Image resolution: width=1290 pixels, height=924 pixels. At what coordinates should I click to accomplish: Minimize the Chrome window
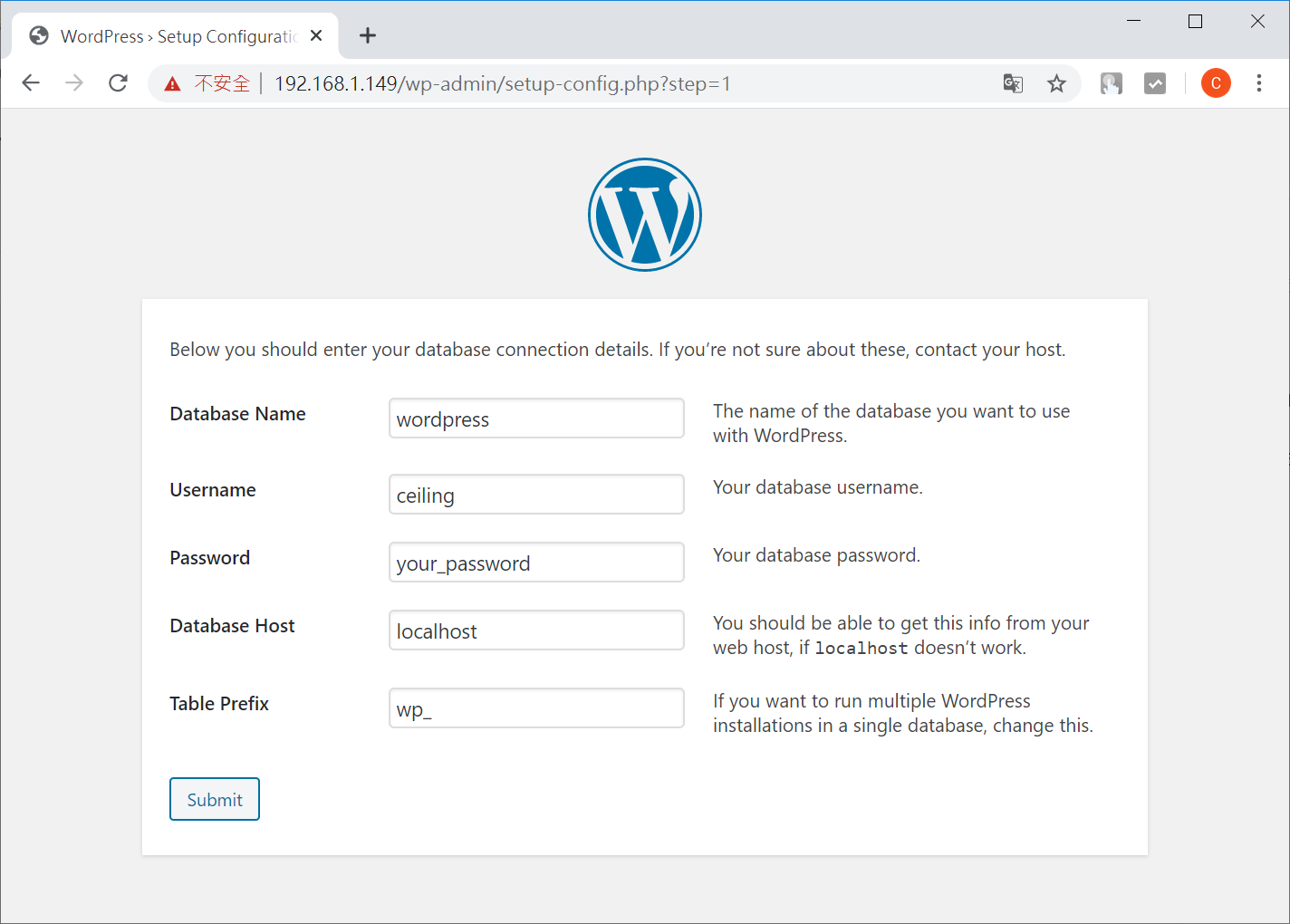pyautogui.click(x=1133, y=21)
